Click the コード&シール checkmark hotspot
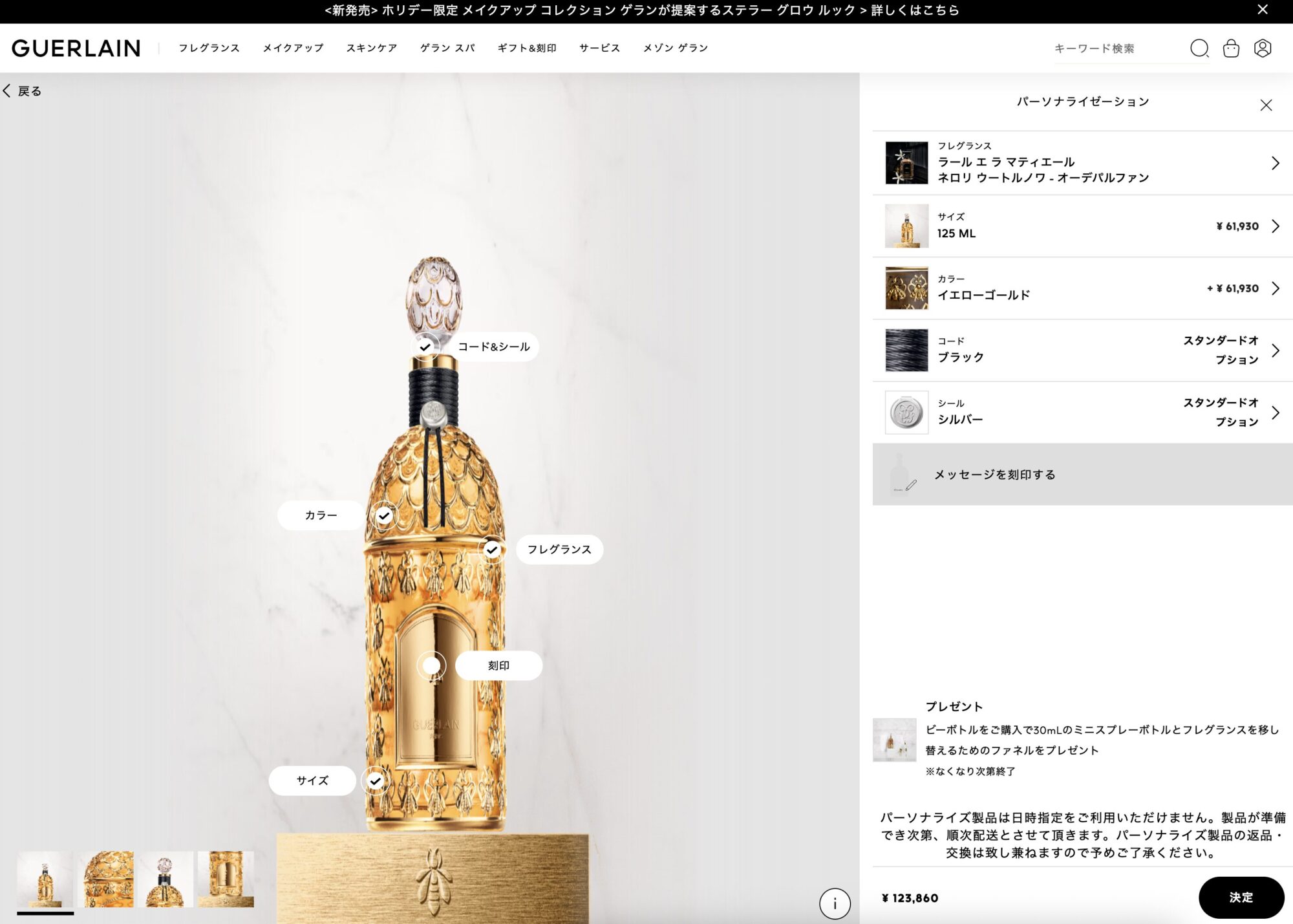Viewport: 1293px width, 924px height. point(425,347)
